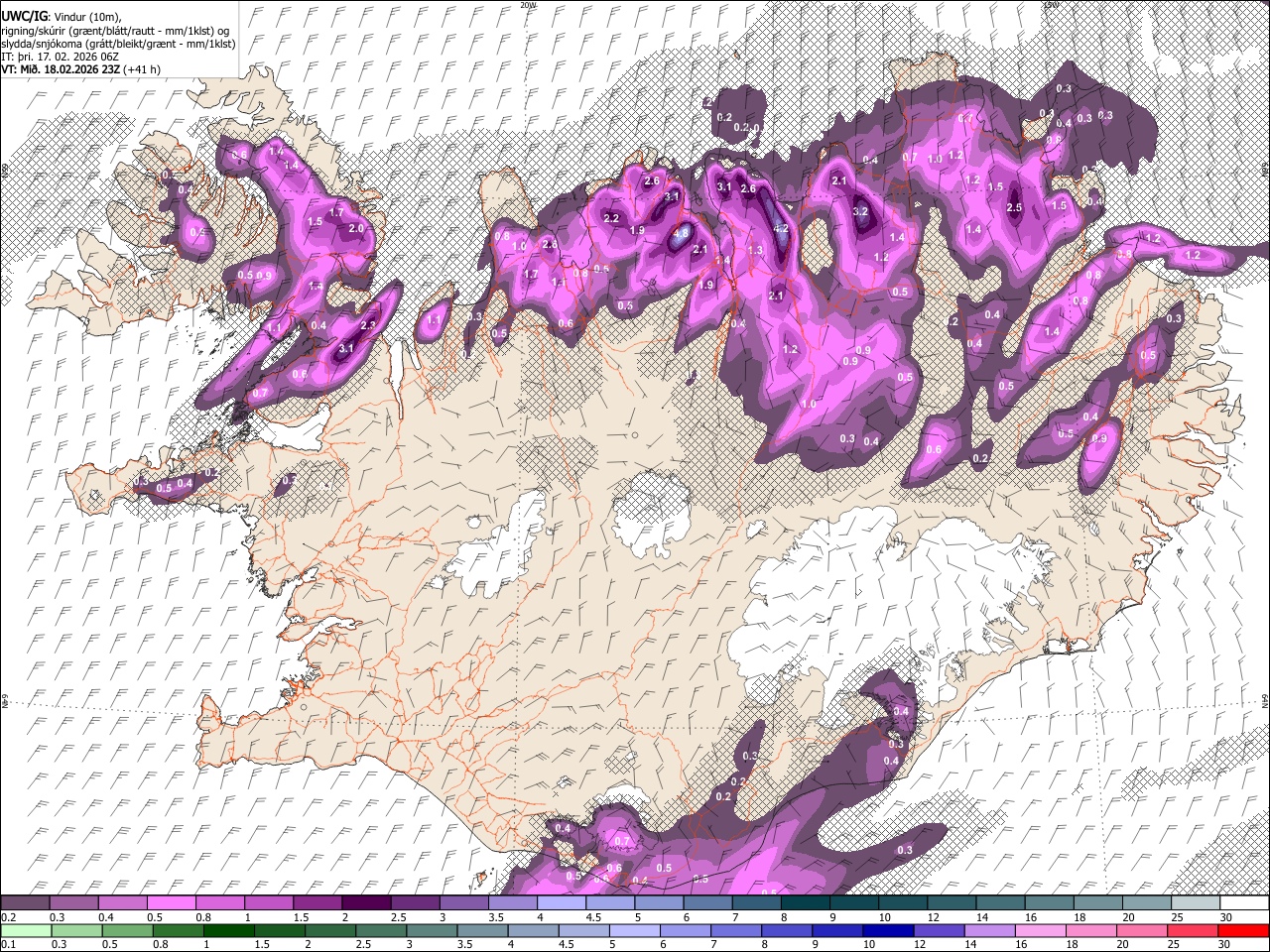Click the 3.2 precipitation value on the map
Screen dimensions: 1270x952
pyautogui.click(x=860, y=211)
